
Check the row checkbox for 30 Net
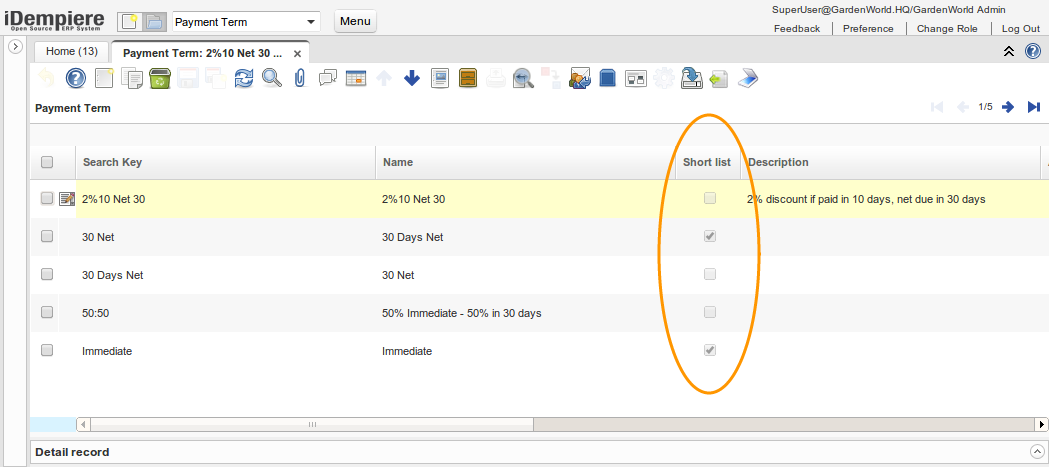tap(47, 237)
